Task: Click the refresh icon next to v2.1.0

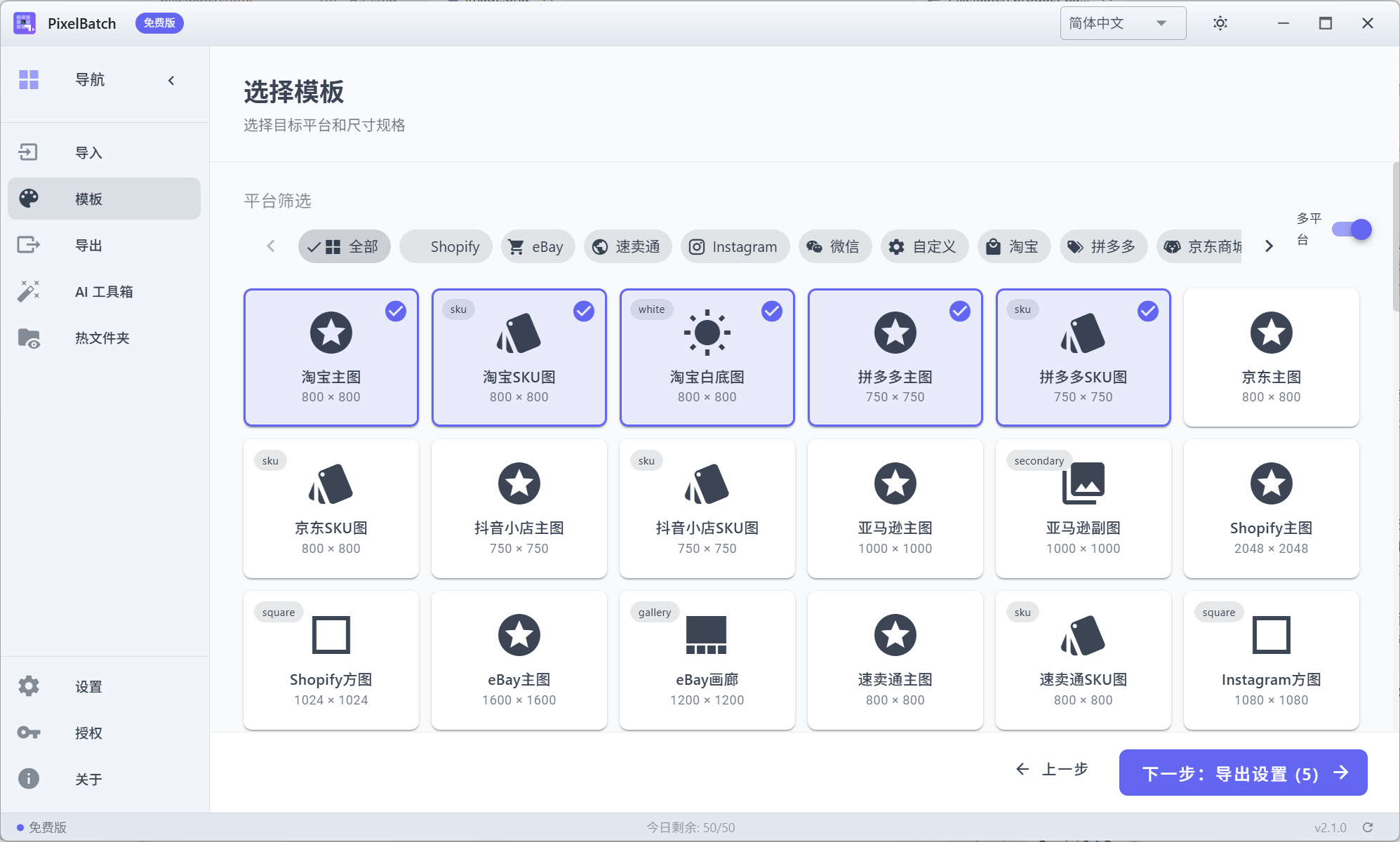Action: pos(1368,827)
